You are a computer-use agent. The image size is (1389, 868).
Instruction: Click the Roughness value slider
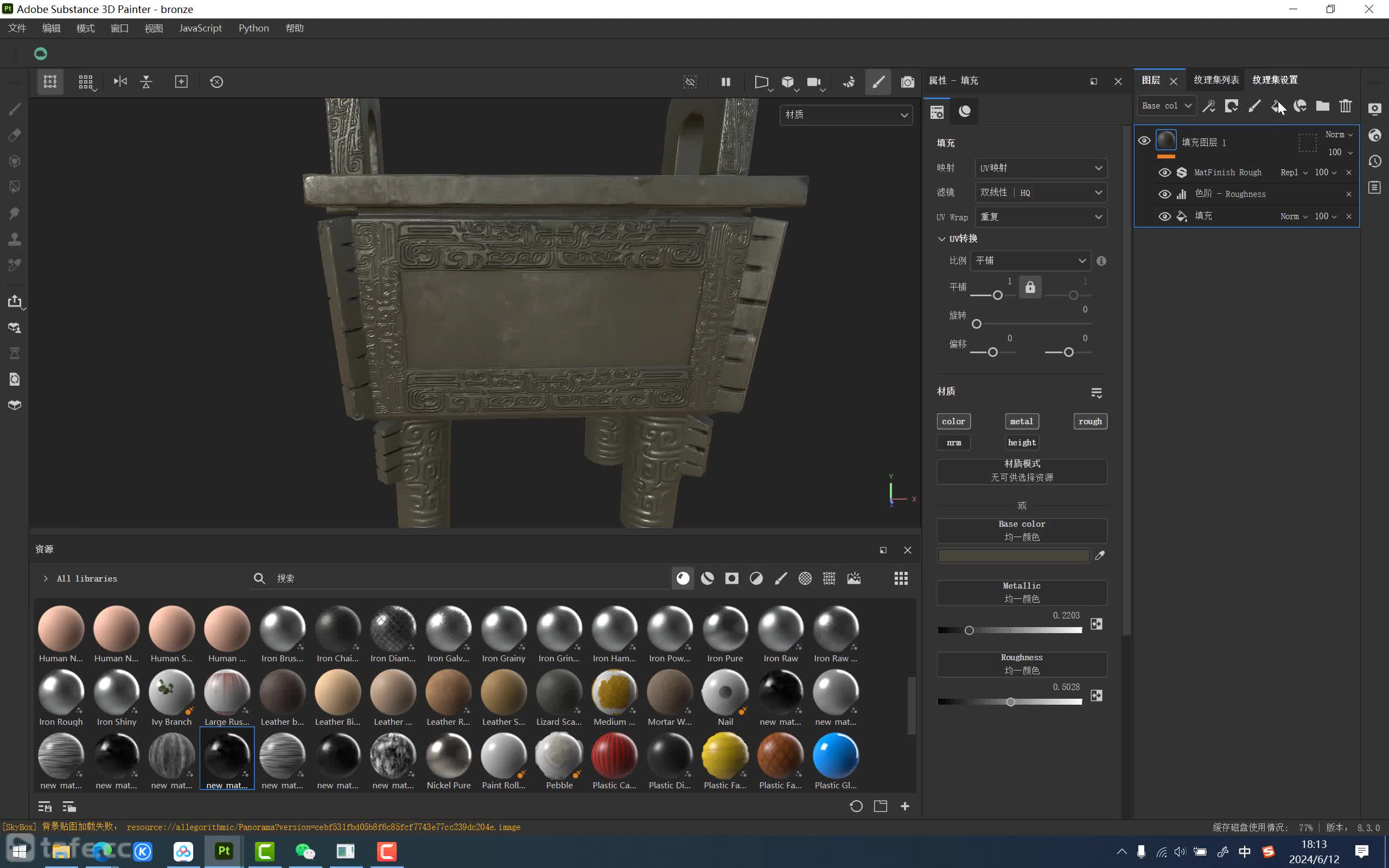click(1010, 701)
